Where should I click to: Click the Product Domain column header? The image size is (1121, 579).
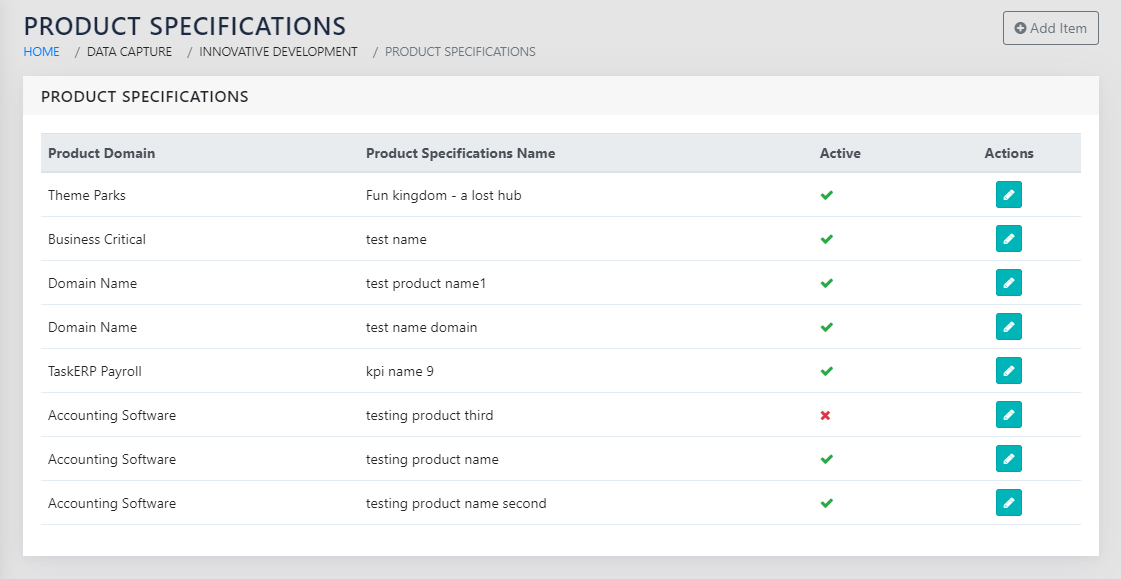click(101, 153)
